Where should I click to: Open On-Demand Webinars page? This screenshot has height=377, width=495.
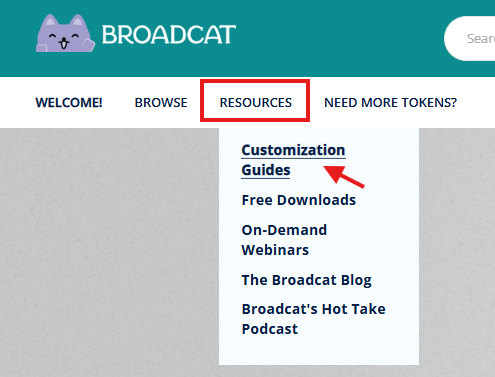(x=284, y=240)
